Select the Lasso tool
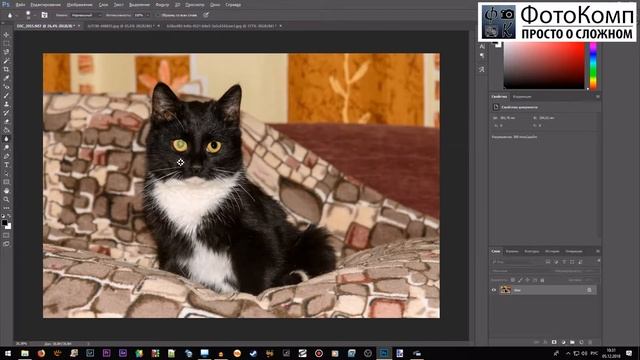Image resolution: width=640 pixels, height=360 pixels. point(6,52)
